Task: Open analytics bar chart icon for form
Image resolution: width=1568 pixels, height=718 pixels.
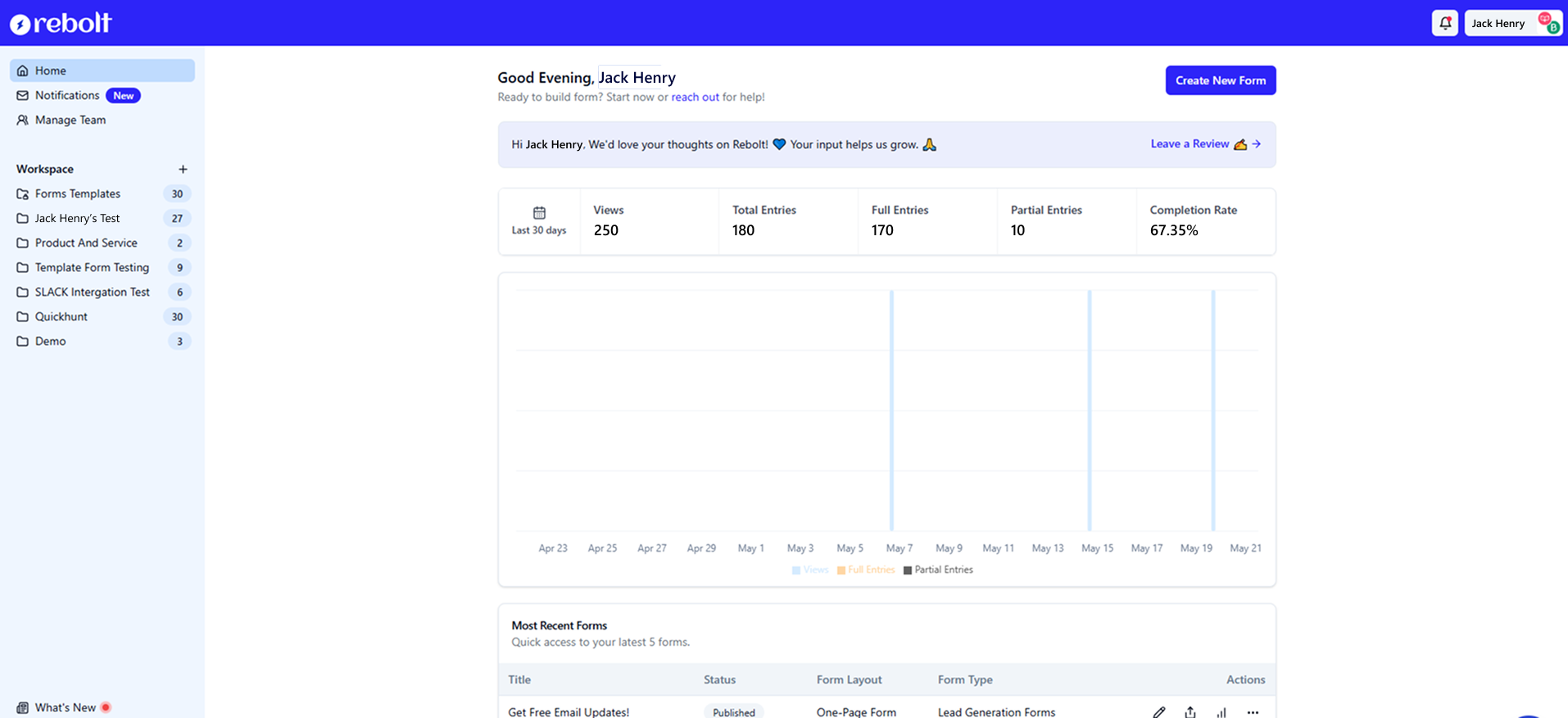Action: [1221, 711]
